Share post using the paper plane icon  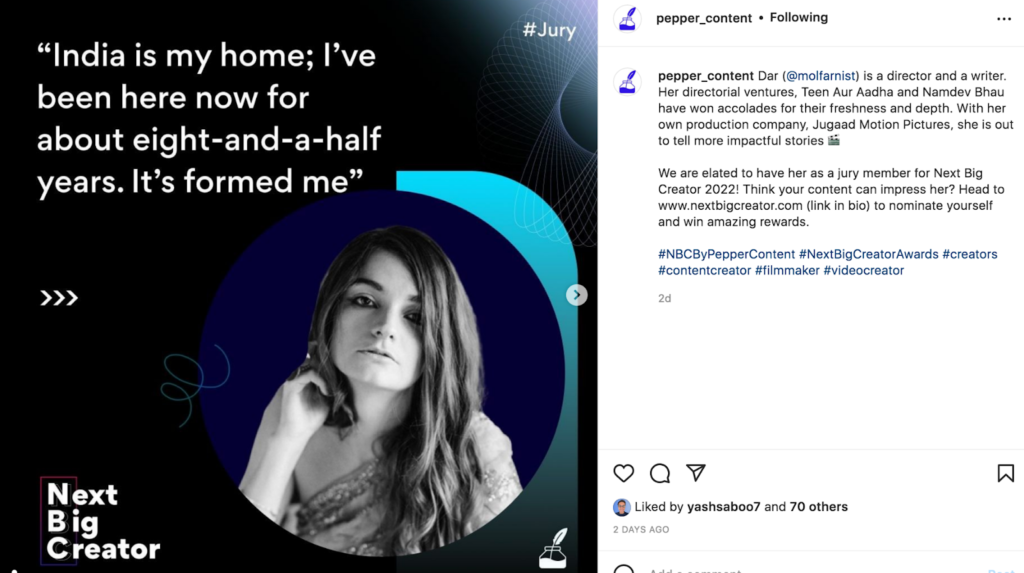696,473
